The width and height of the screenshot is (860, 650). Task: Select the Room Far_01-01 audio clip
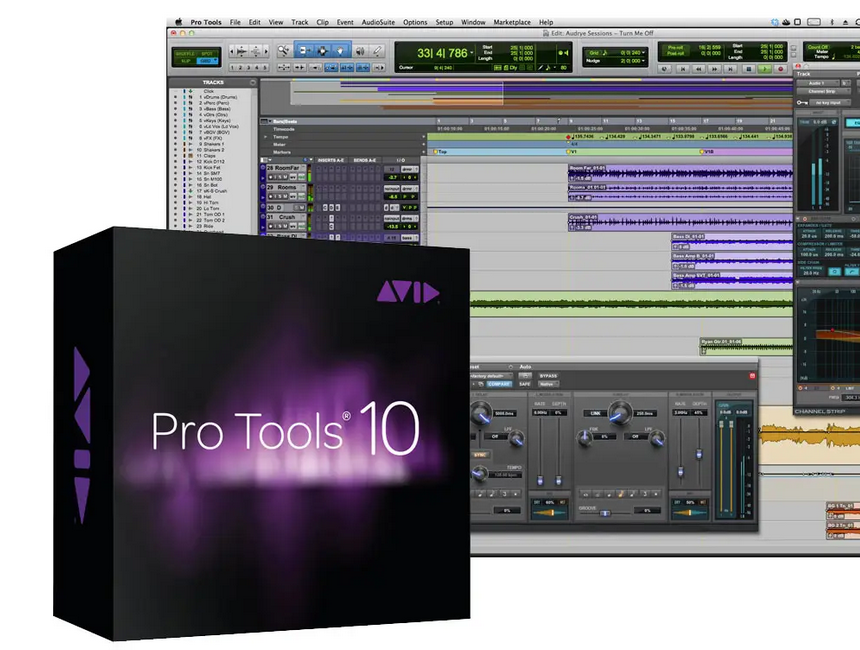point(680,173)
